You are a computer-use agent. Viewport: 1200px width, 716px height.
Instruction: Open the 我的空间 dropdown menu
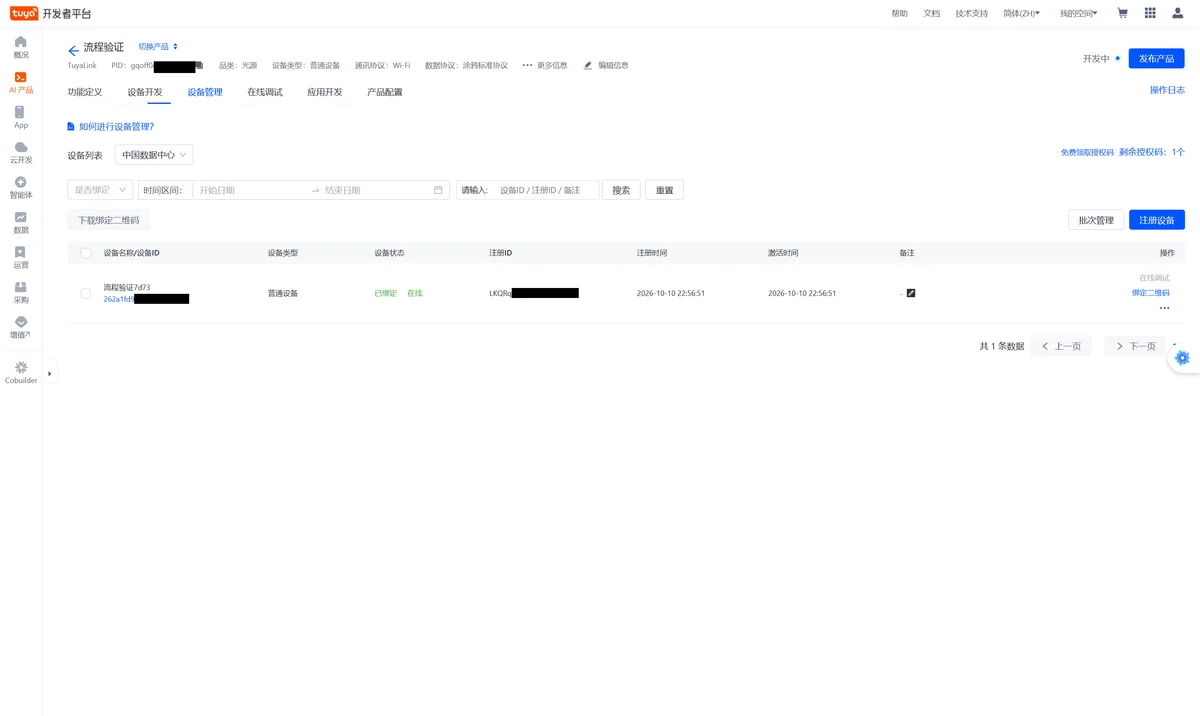[1078, 13]
